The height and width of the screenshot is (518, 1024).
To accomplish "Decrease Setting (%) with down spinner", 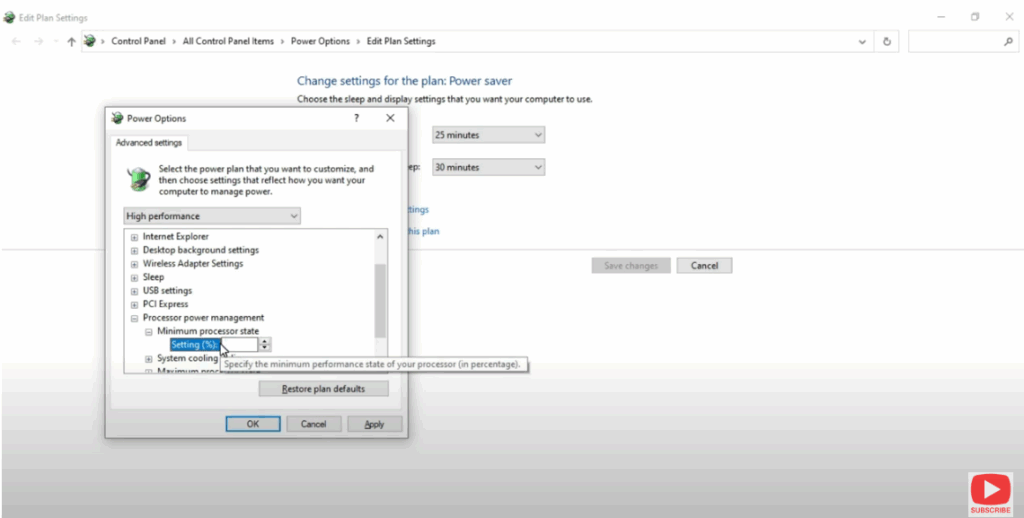I will pos(265,348).
